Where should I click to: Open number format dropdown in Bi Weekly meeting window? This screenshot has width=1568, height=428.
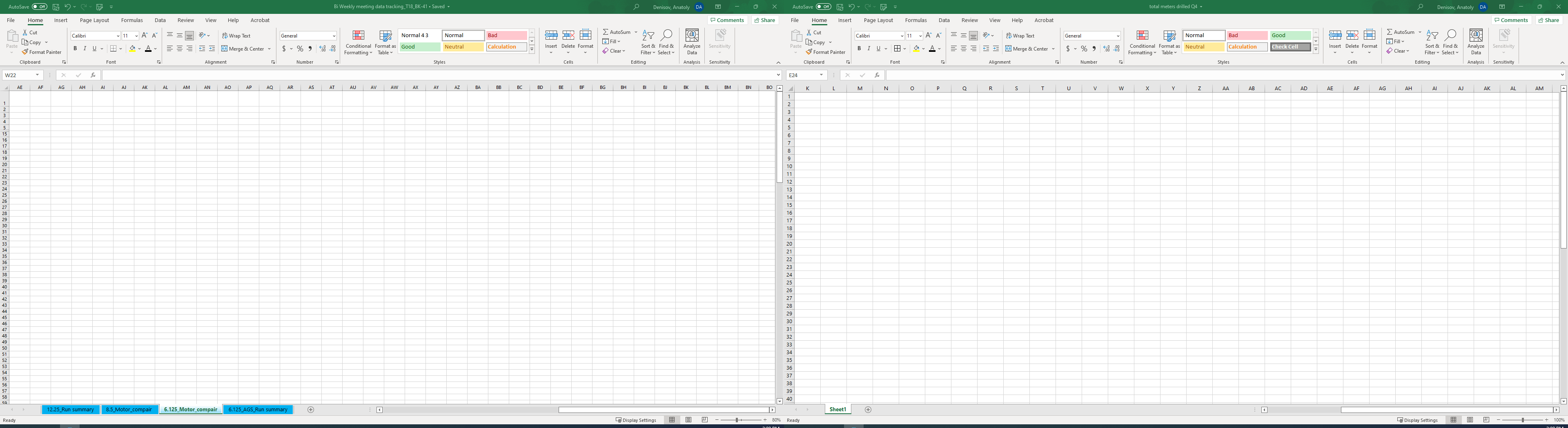point(334,36)
